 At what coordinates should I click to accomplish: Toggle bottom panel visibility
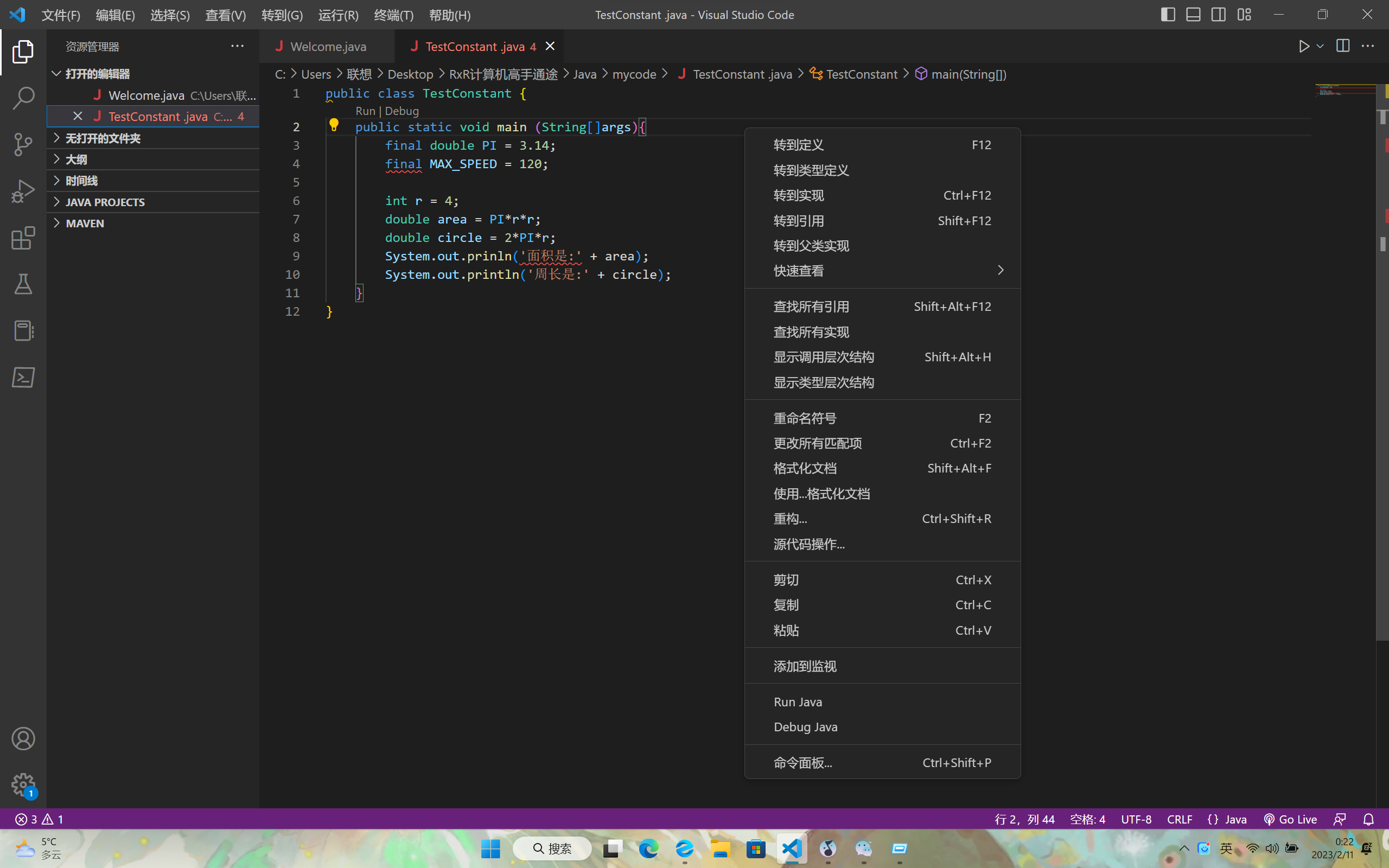click(1193, 14)
